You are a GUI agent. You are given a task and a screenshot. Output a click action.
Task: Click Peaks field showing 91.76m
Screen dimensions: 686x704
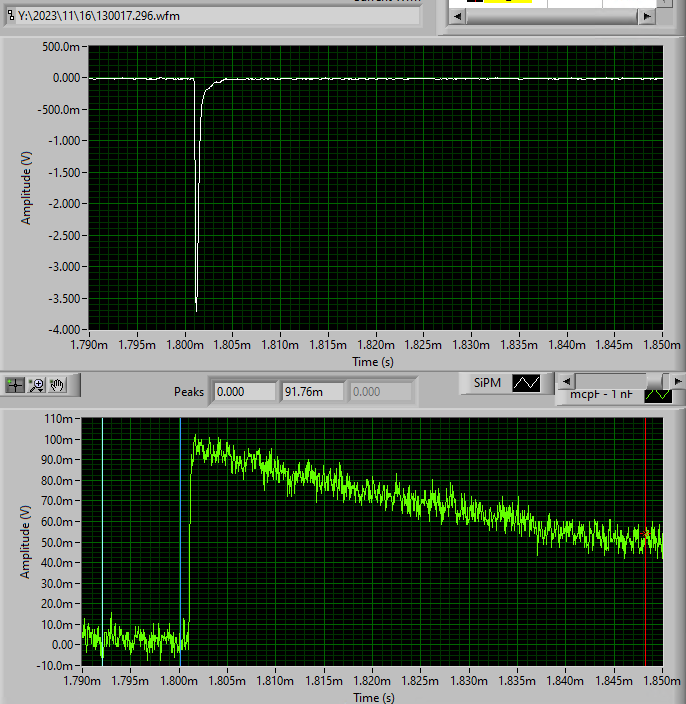click(312, 392)
